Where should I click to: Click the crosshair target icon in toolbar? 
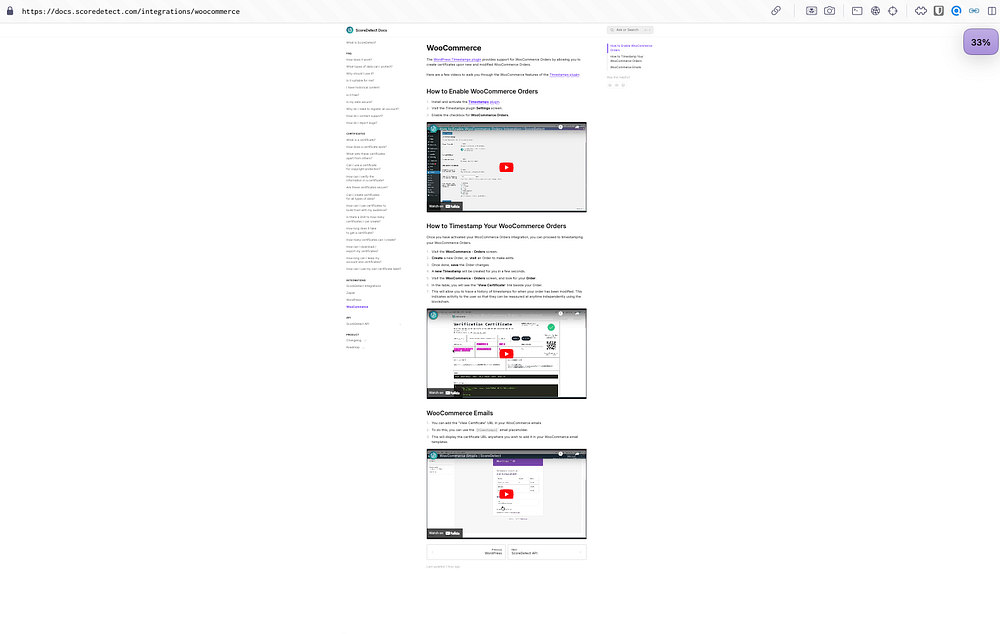tap(893, 11)
